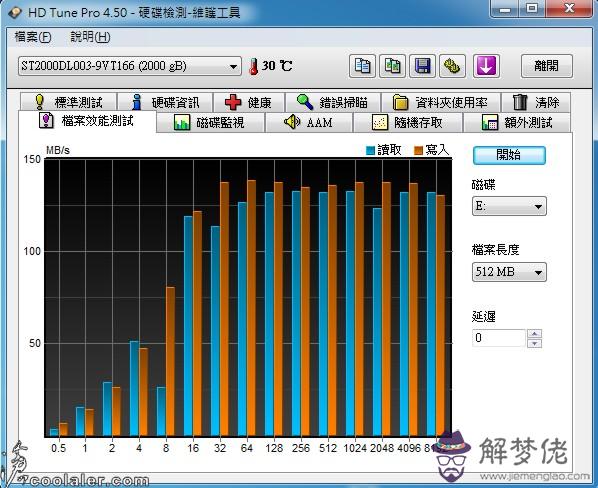Expand the 磁碟 E: drive dropdown
Image resolution: width=598 pixels, height=488 pixels.
pyautogui.click(x=509, y=206)
